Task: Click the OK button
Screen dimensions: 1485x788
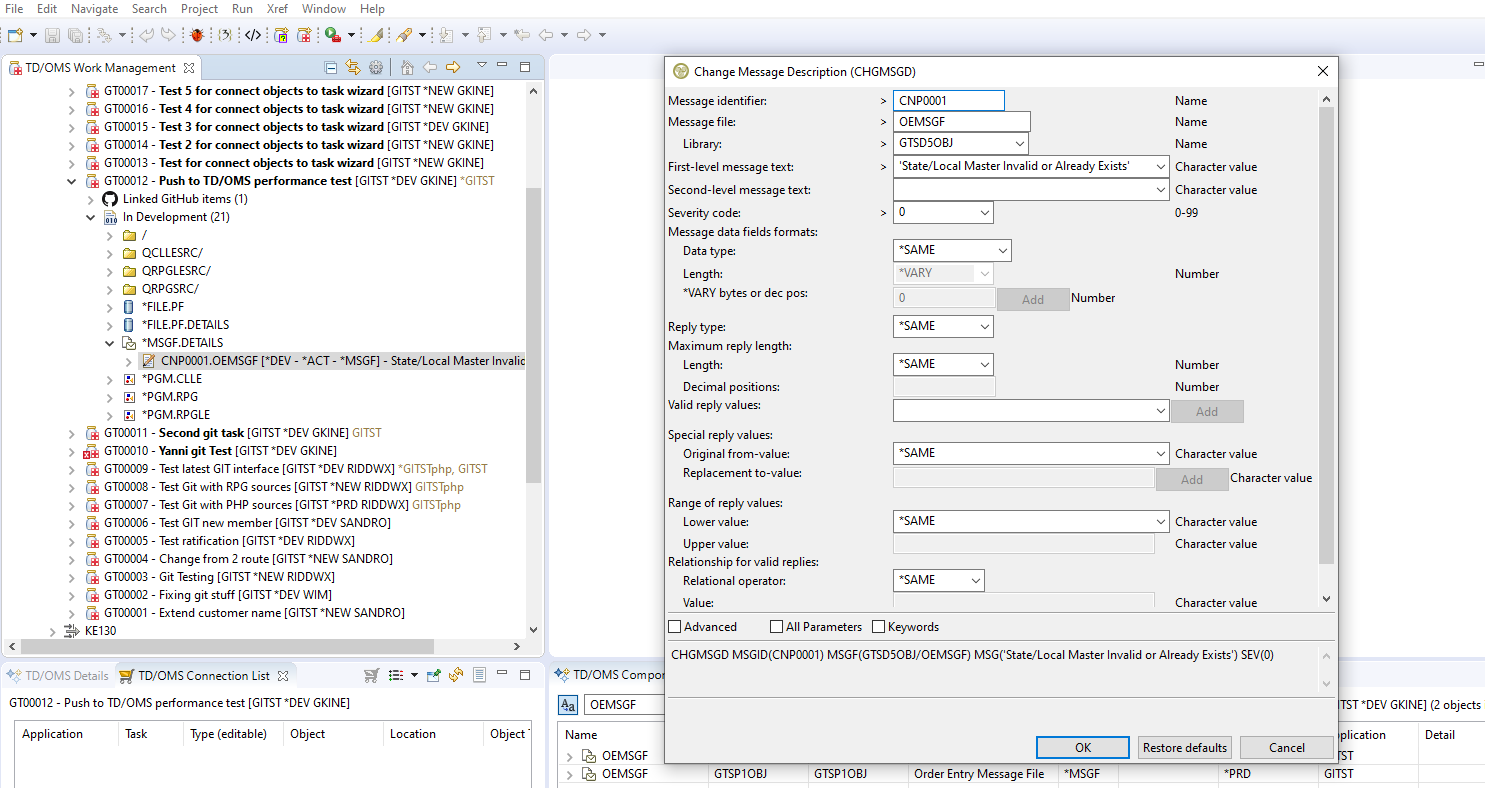Action: tap(1083, 748)
